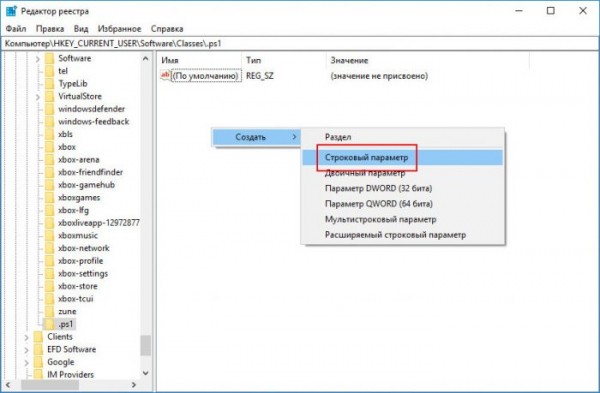This screenshot has height=393, width=600.
Task: Click the EFD Software folder icon
Action: coord(38,349)
